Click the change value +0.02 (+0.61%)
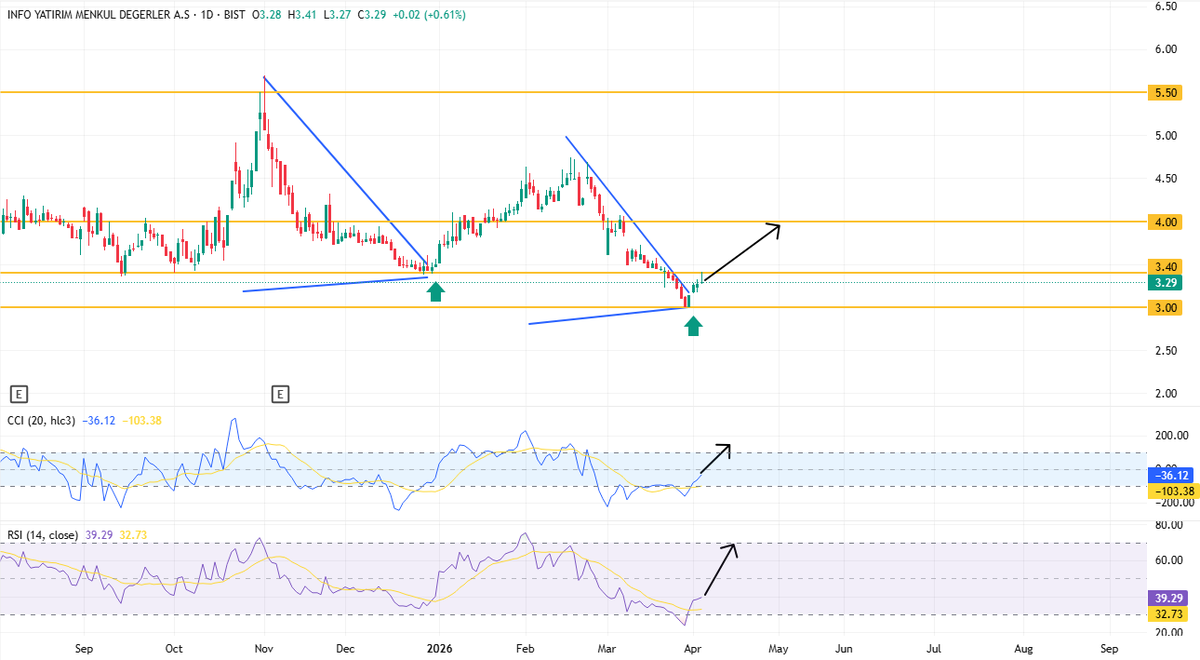 click(427, 15)
